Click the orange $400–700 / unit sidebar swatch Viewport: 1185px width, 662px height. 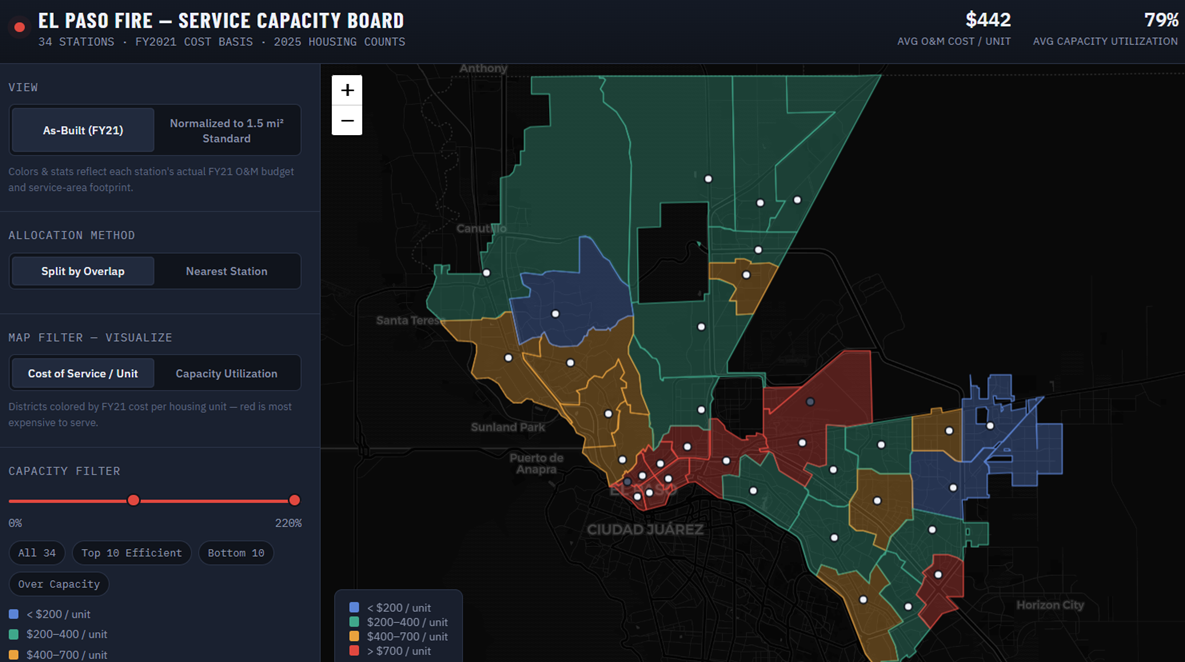pos(14,654)
